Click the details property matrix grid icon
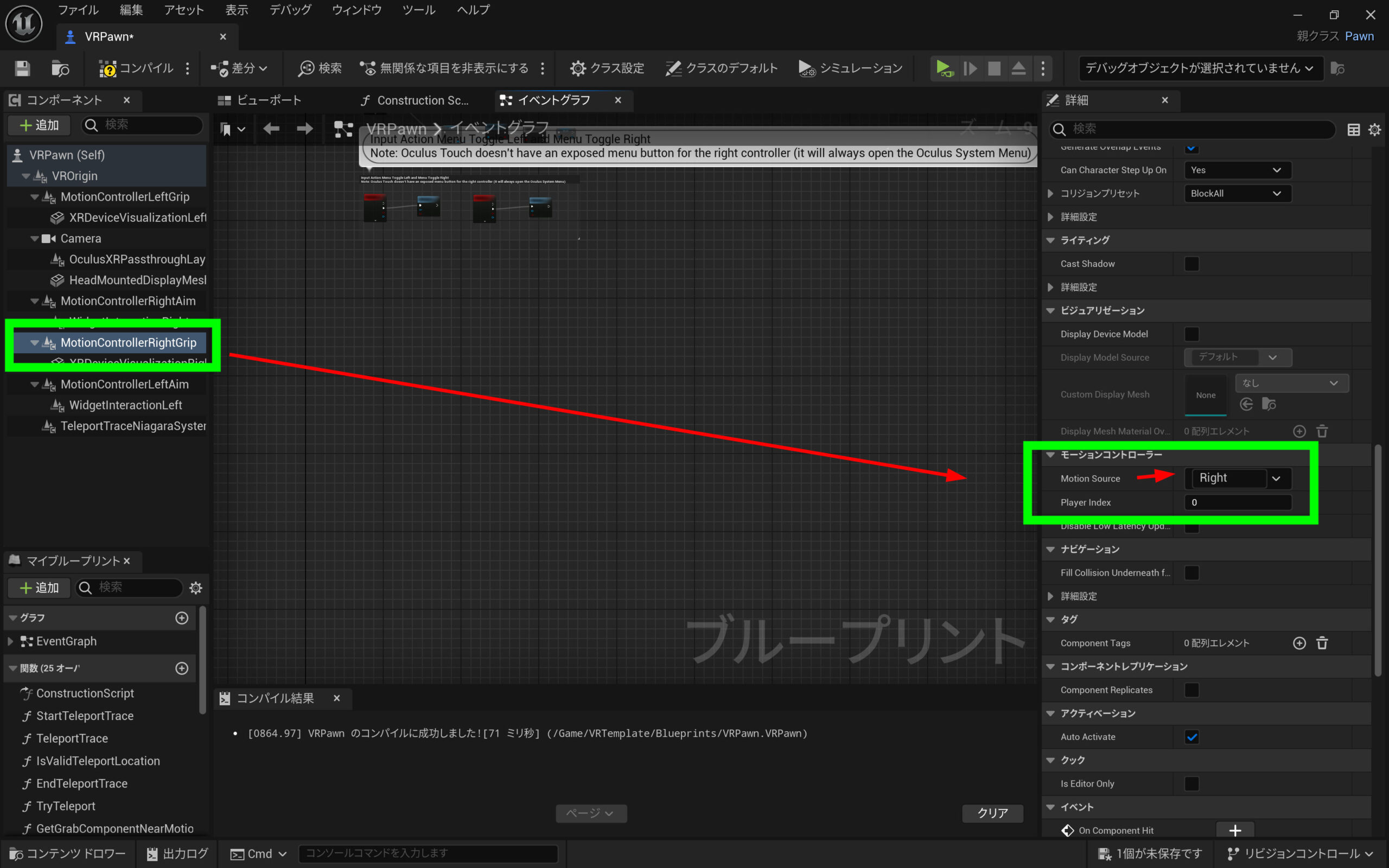Viewport: 1389px width, 868px height. (1353, 130)
